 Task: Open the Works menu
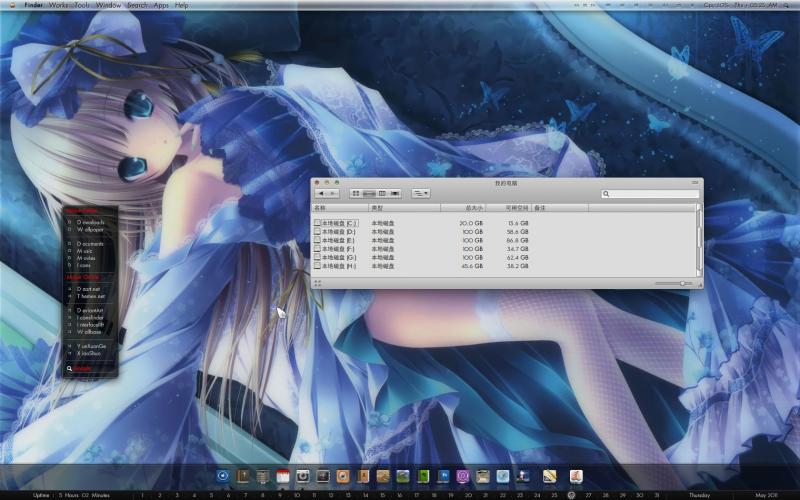pos(59,5)
